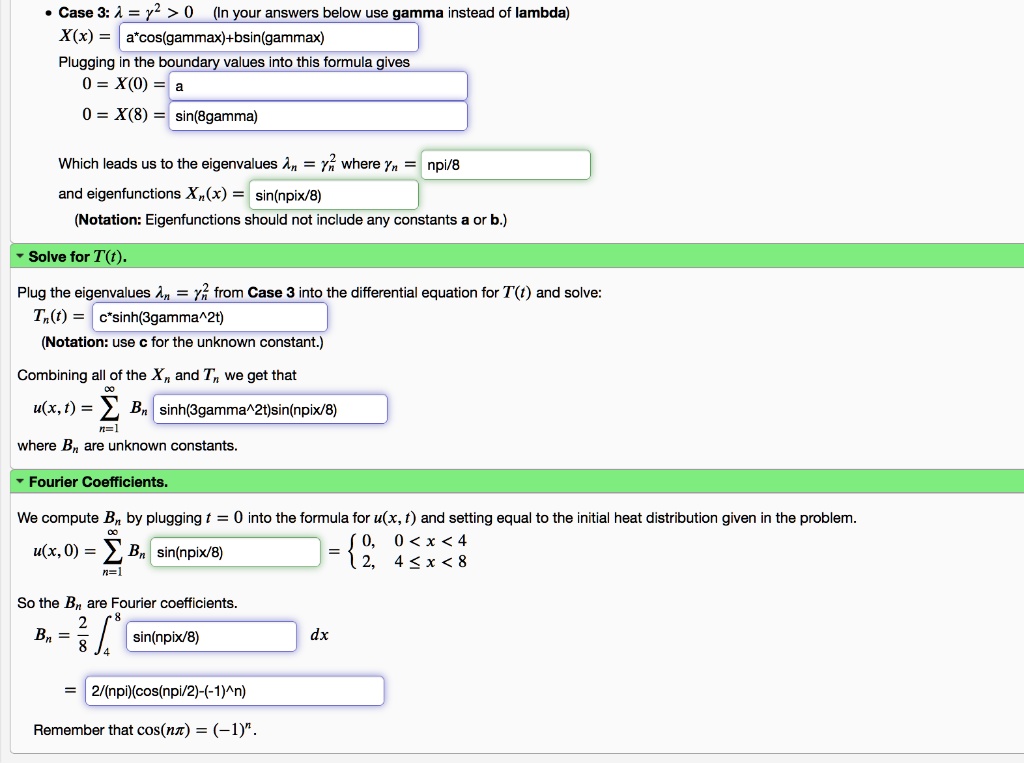Click the eigenvalues lambda_n formula text
Viewport: 1024px width, 763px height.
point(200,292)
